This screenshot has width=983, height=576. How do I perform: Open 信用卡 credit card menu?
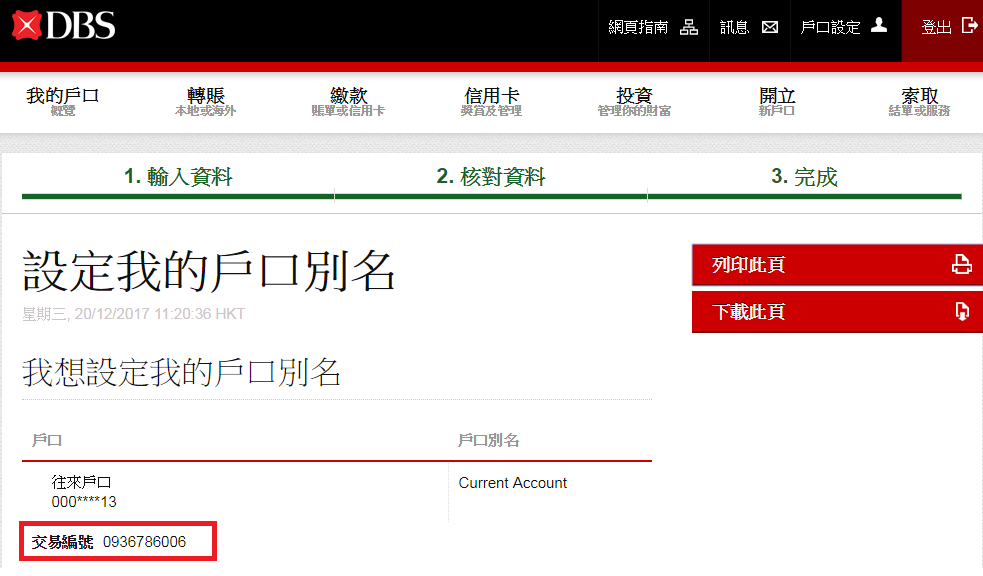491,101
